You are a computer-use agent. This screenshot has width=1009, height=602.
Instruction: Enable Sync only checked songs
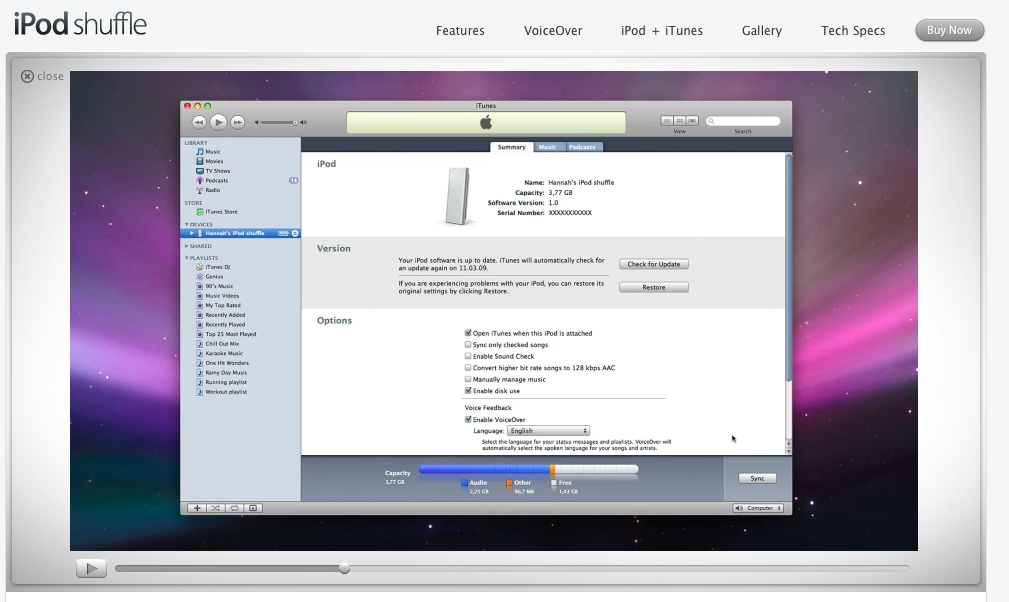pos(468,345)
